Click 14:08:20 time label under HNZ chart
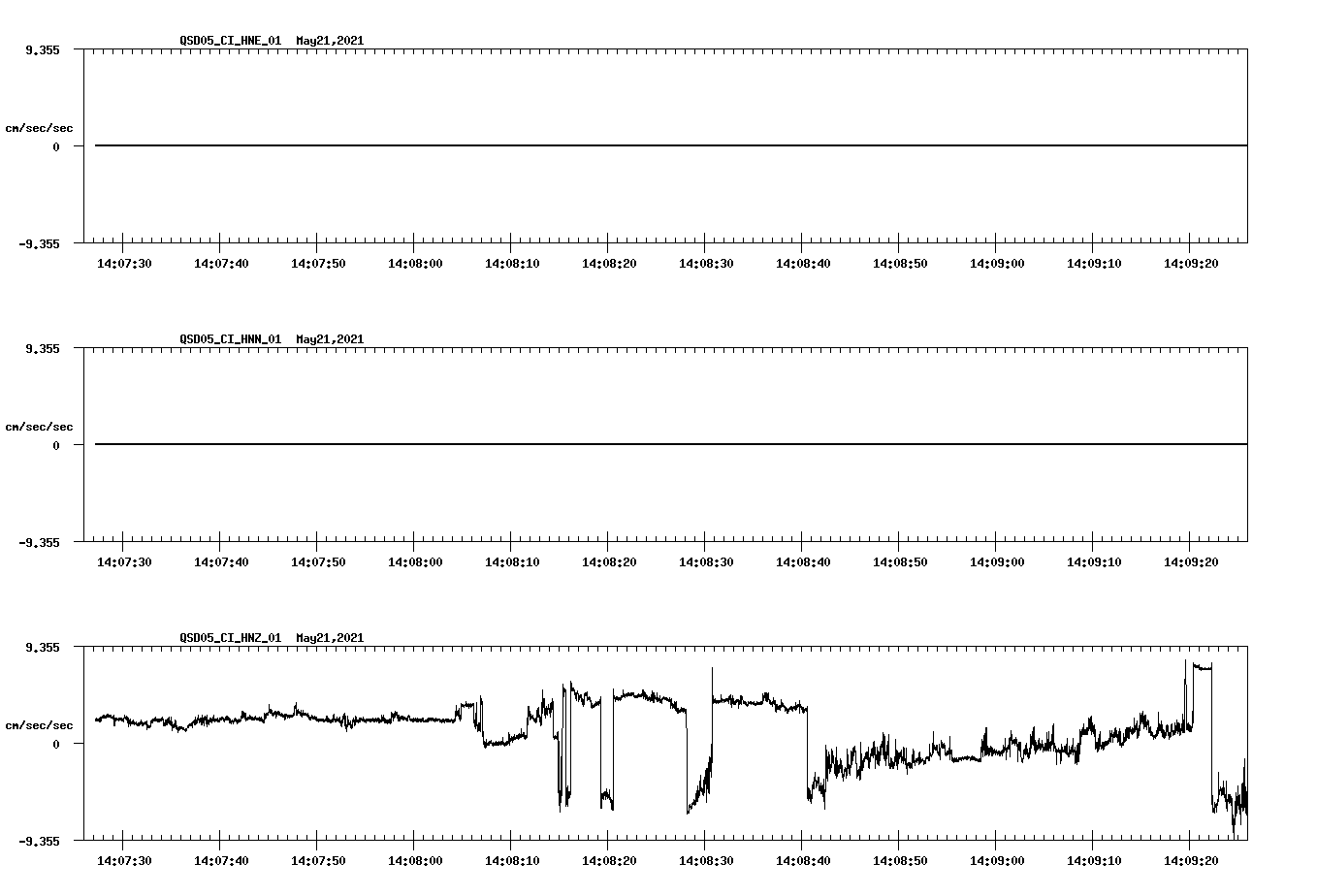This screenshot has height=896, width=1317. (609, 860)
